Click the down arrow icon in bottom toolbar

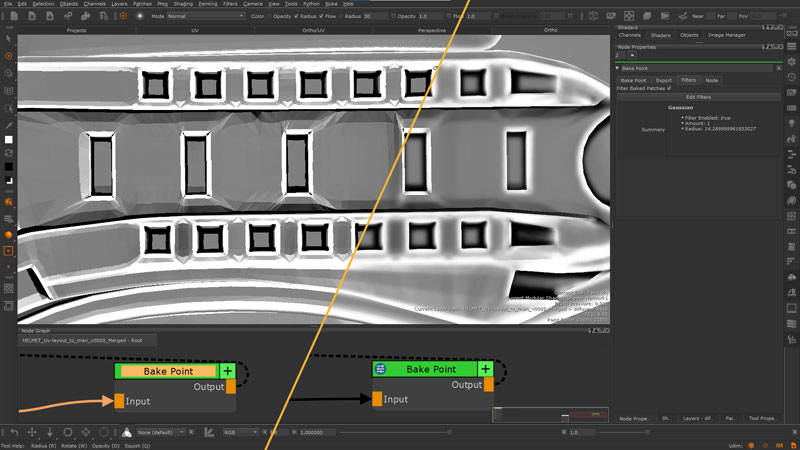[x=50, y=432]
